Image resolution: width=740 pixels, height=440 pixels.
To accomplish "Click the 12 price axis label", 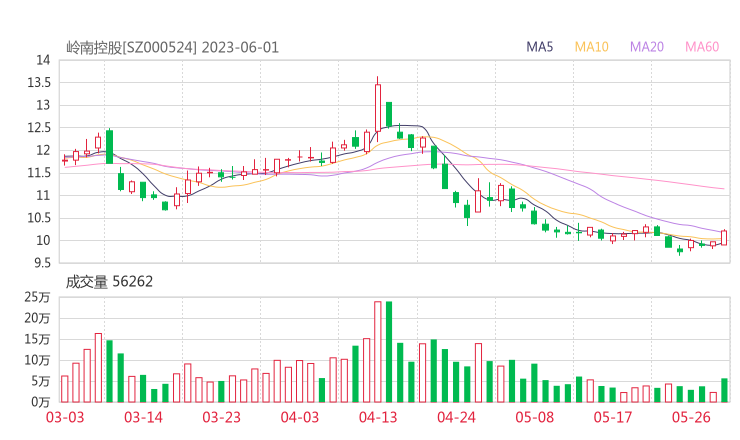I will coord(43,150).
